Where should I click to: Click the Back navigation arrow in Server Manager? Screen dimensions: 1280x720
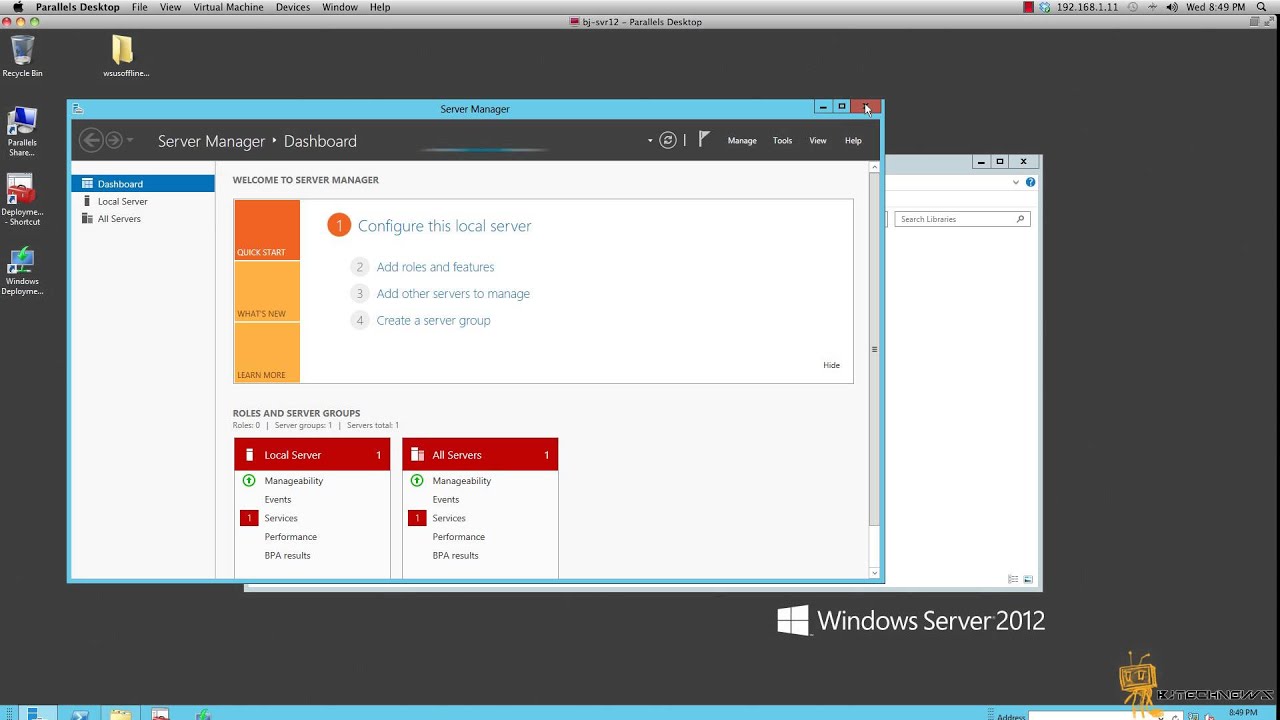pos(91,141)
